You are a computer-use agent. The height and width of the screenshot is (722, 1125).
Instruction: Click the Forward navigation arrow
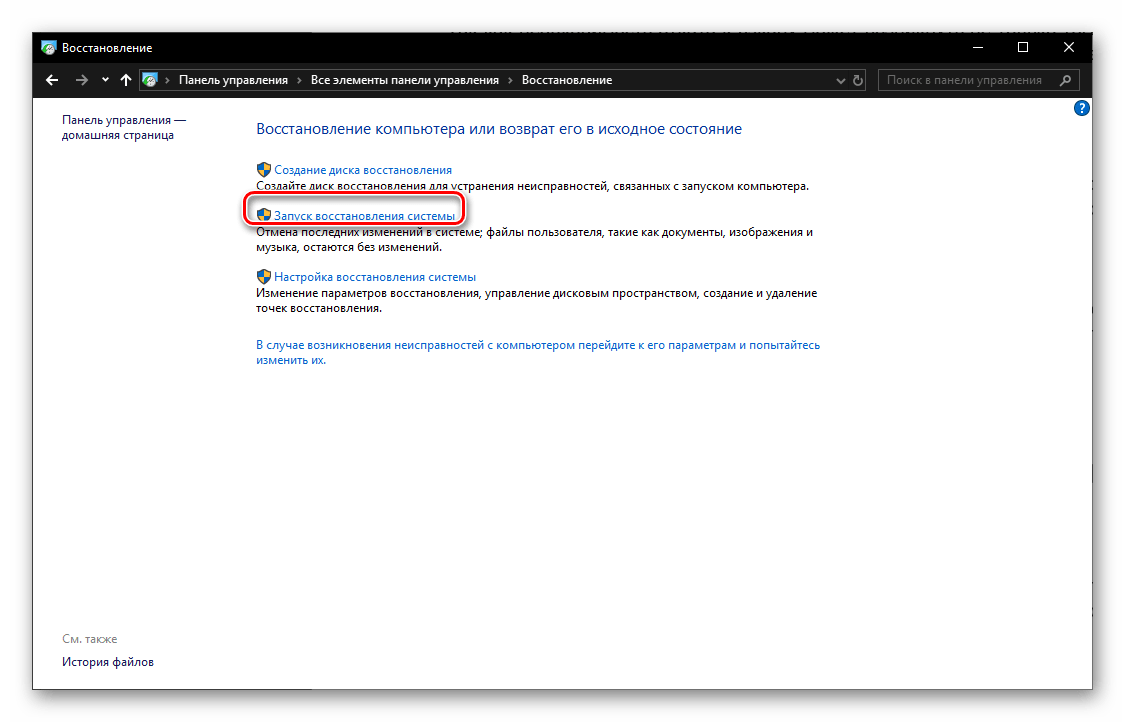pyautogui.click(x=82, y=80)
